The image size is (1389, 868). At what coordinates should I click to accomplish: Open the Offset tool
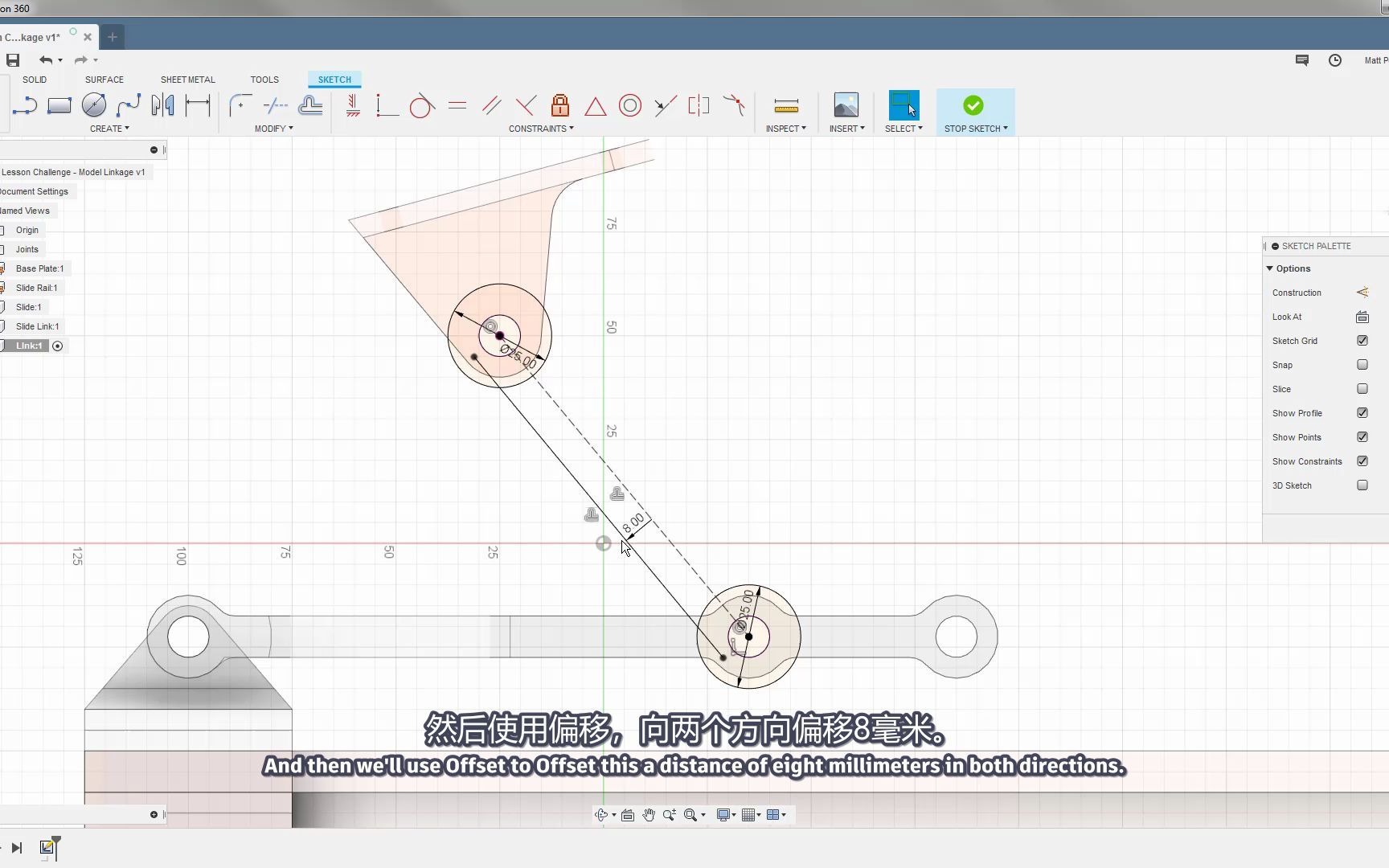point(311,105)
